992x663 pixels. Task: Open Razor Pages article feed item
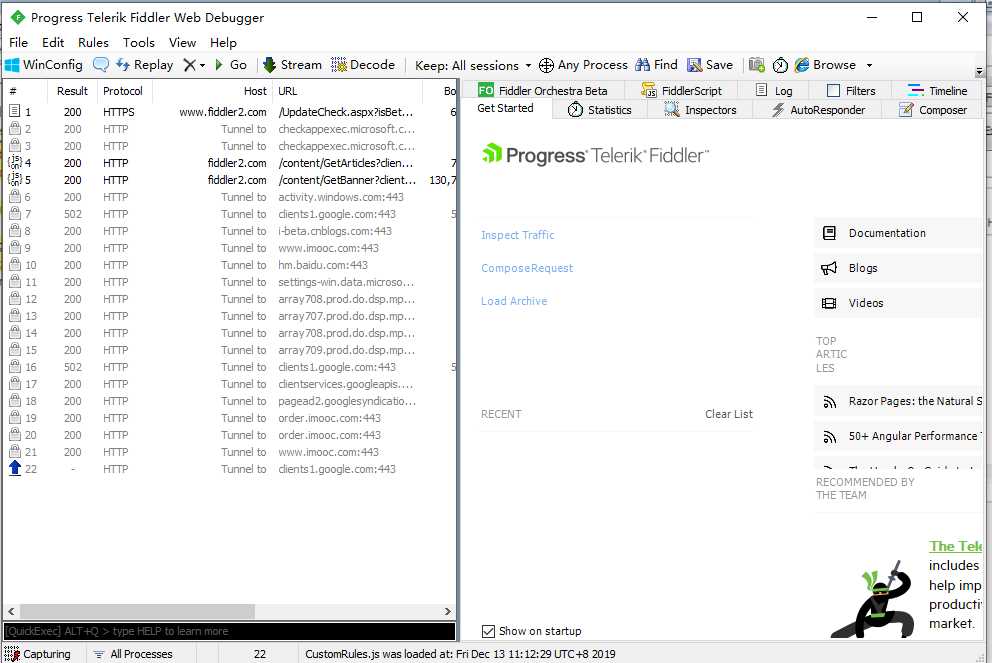click(x=898, y=401)
